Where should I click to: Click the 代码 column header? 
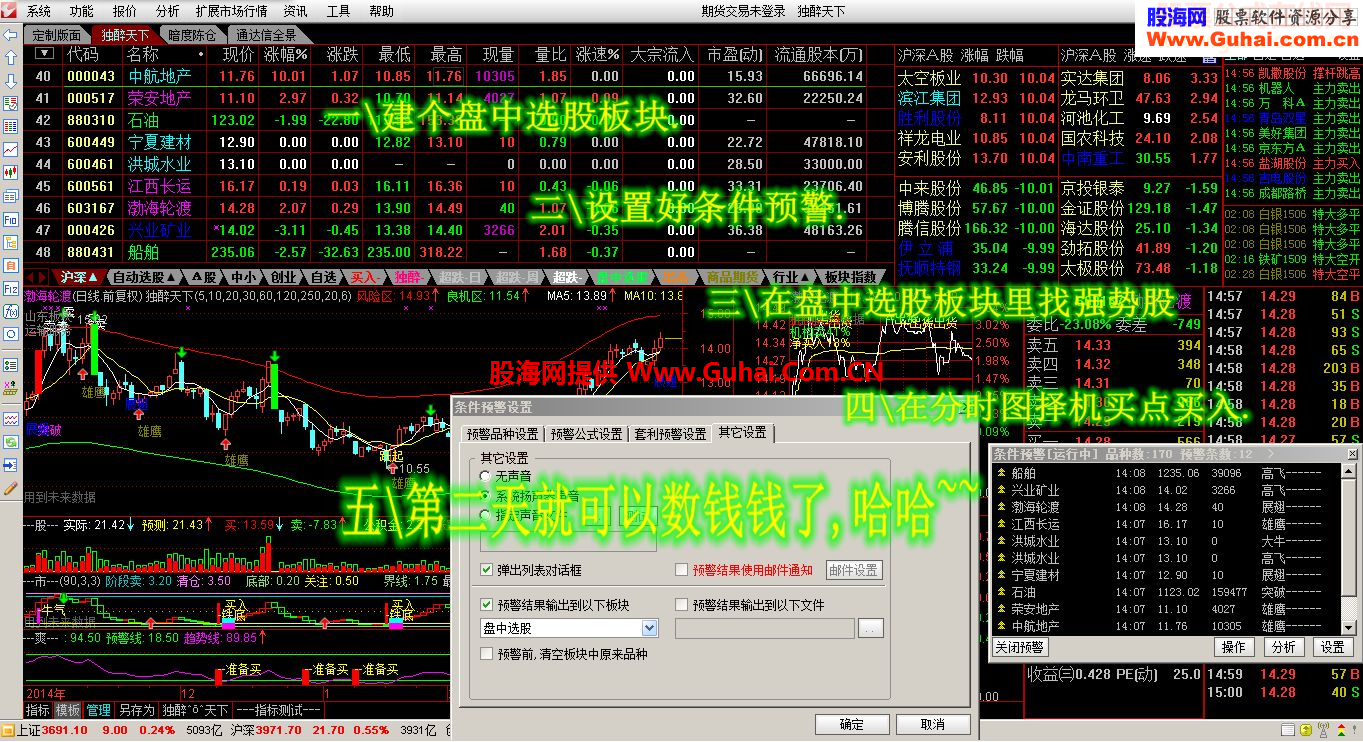pyautogui.click(x=82, y=54)
